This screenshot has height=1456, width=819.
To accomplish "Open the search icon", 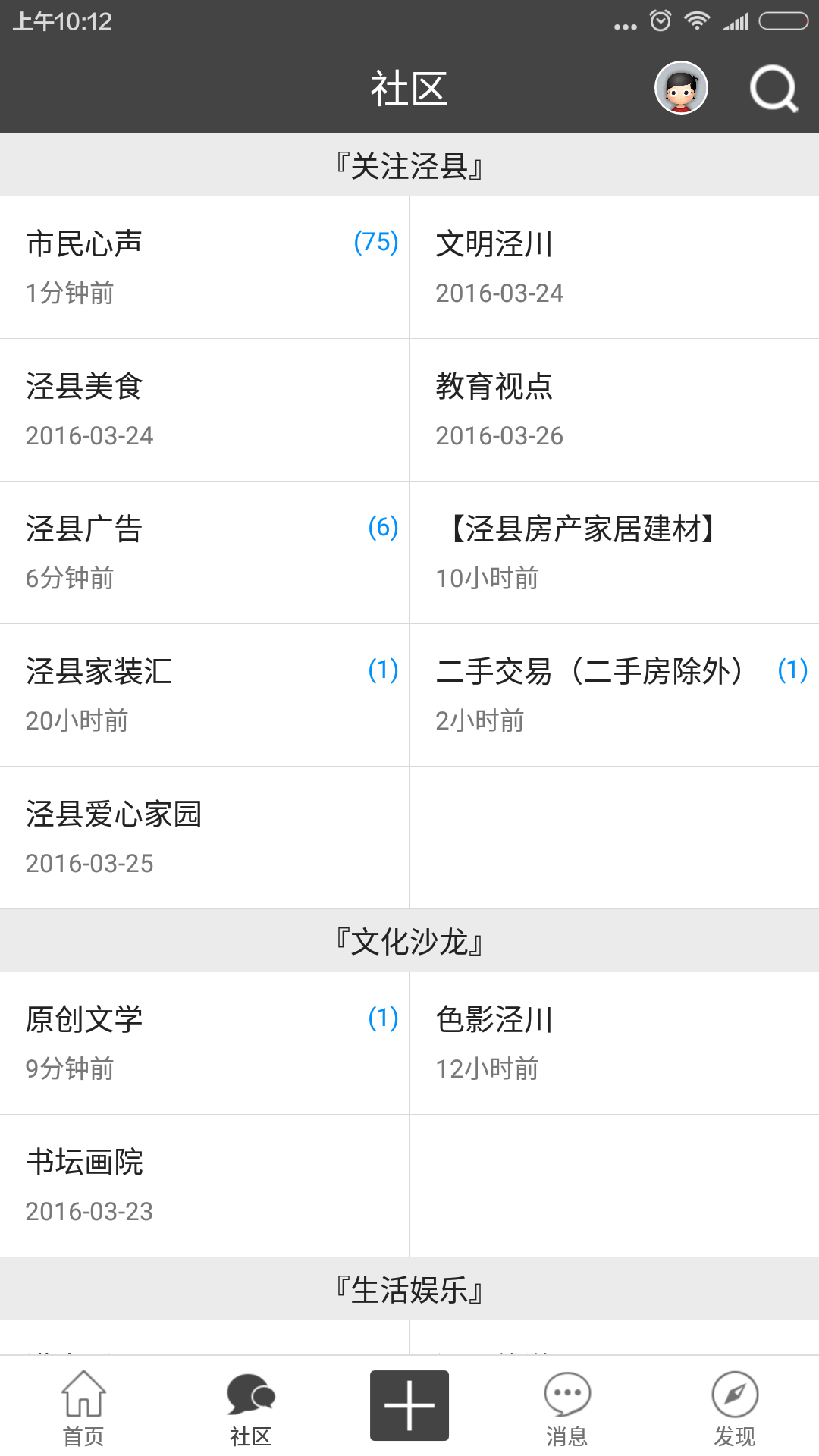I will click(x=773, y=87).
